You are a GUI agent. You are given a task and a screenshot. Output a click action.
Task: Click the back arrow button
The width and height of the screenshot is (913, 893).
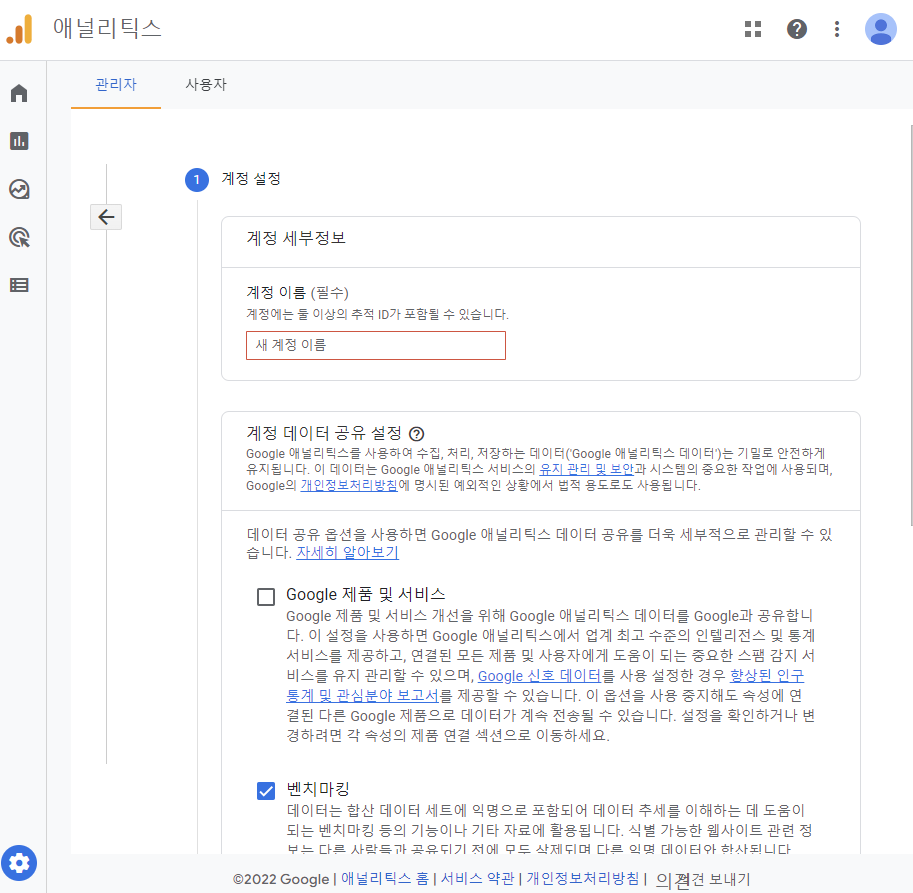(x=106, y=217)
